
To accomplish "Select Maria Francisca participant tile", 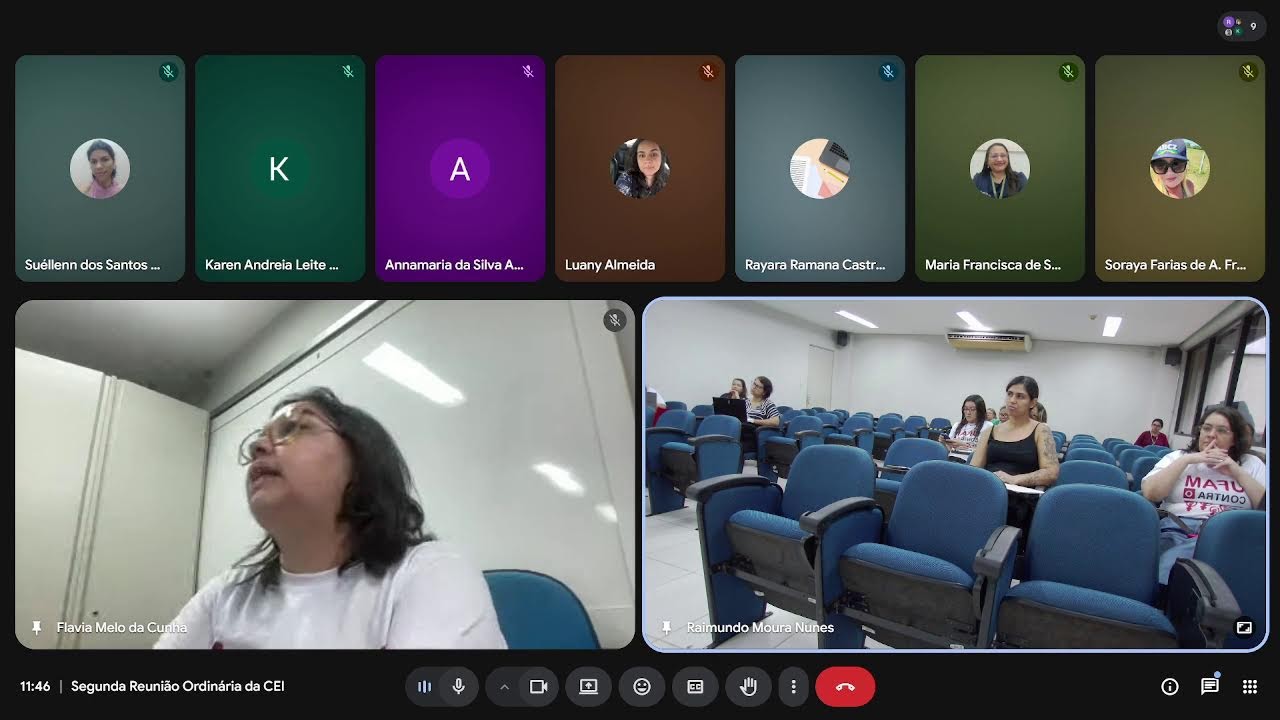I will click(x=1000, y=168).
